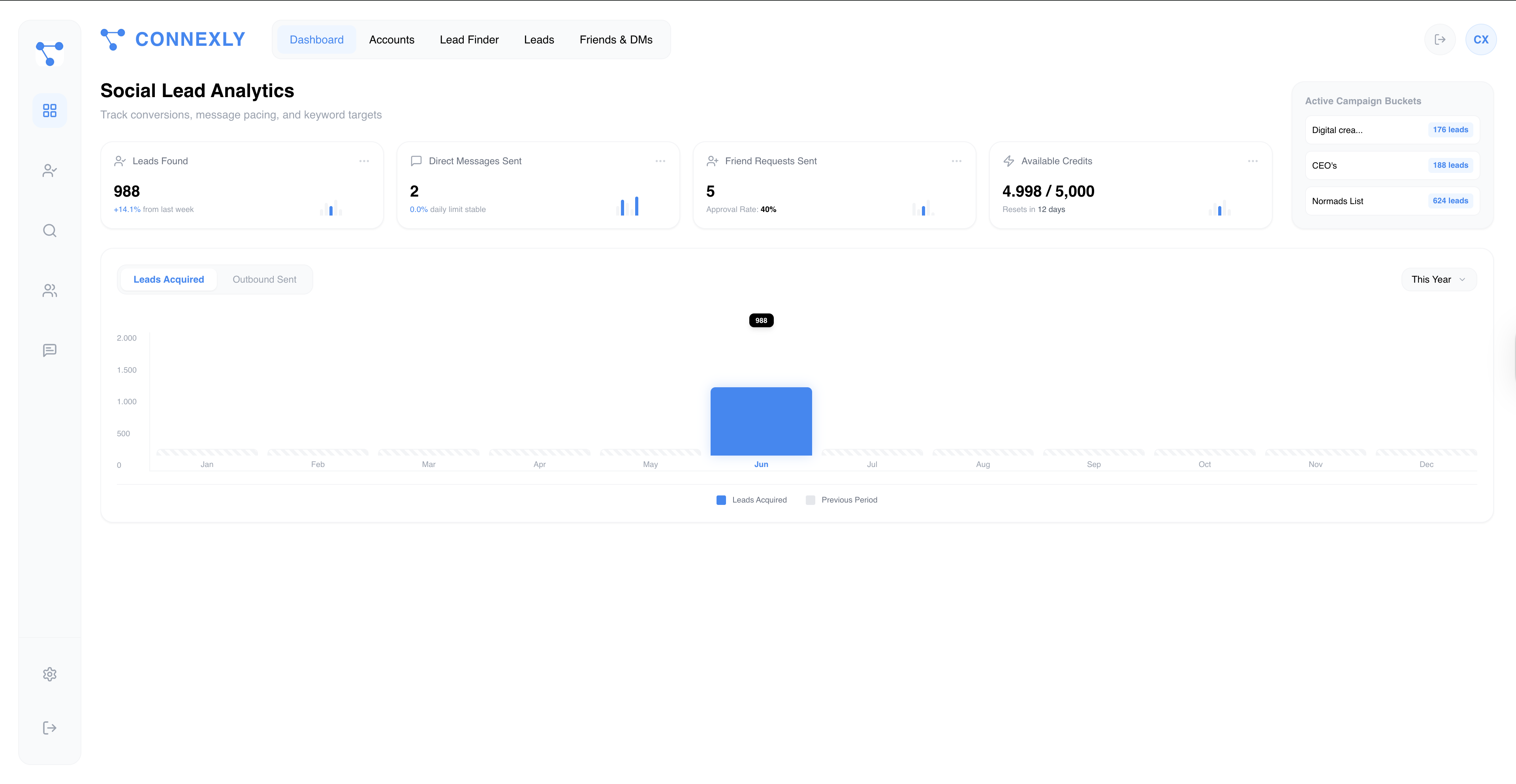Screen dimensions: 1516x784
Task: Open the This Year period dropdown
Action: tap(1438, 279)
